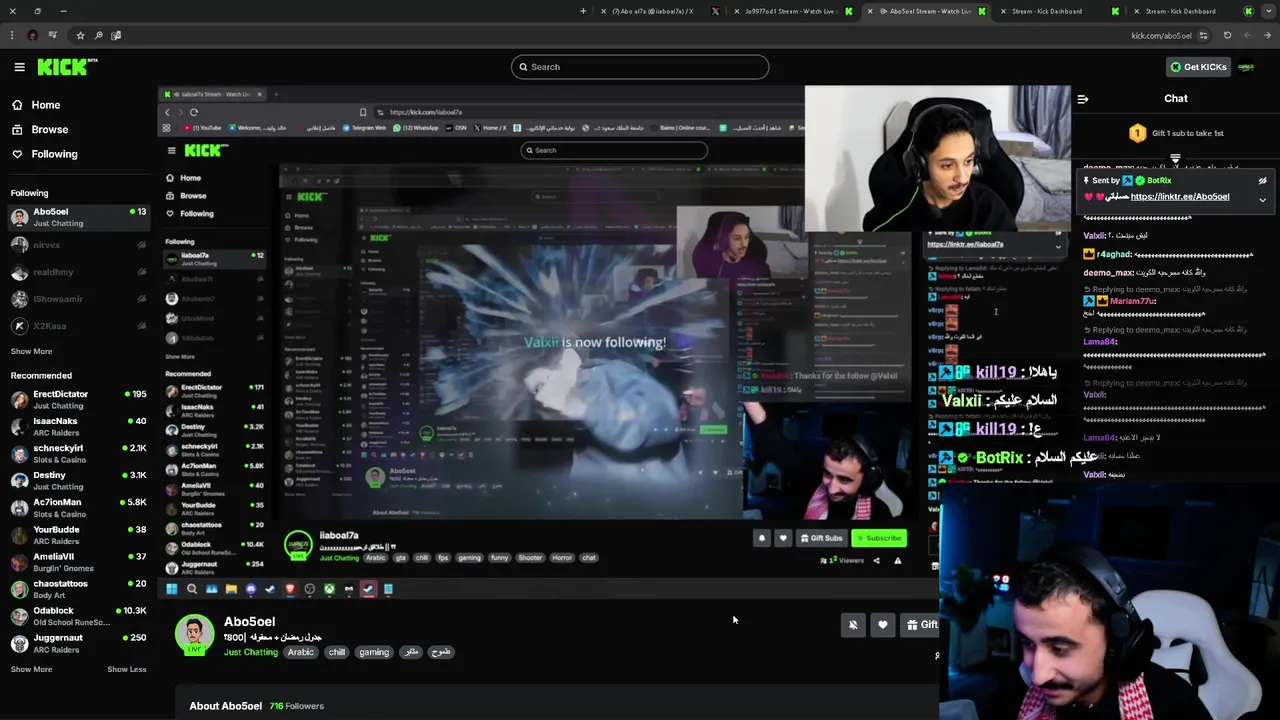Screen dimensions: 1280x720
Task: Click the KICK logo
Action: coord(67,67)
